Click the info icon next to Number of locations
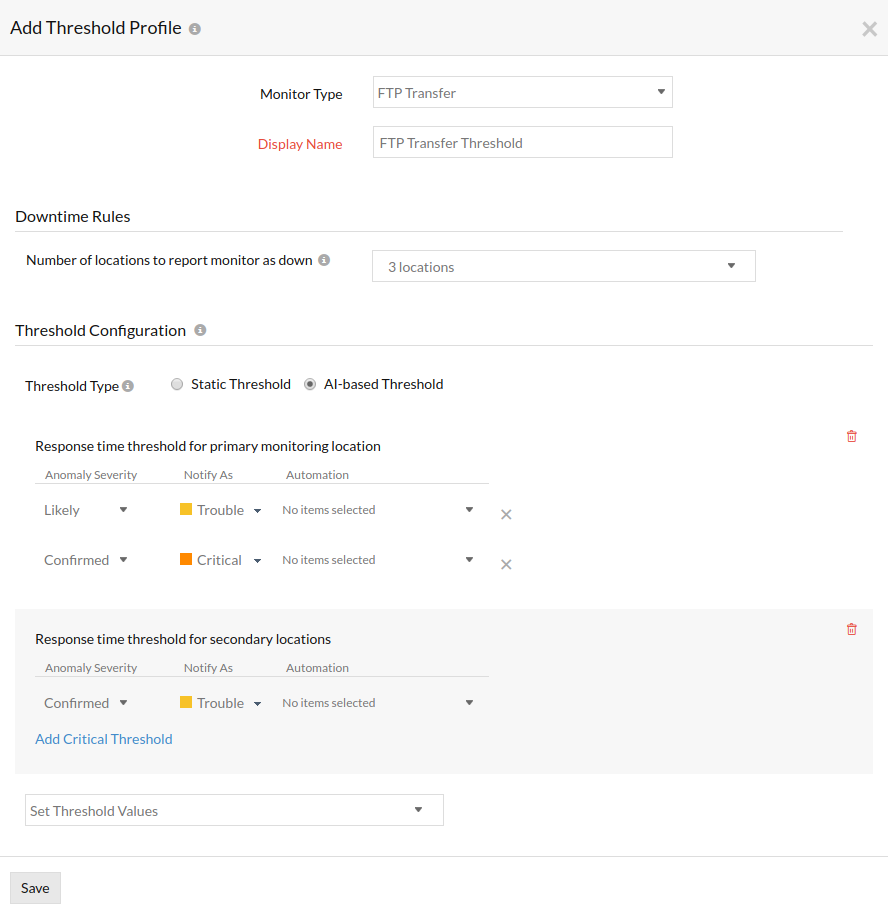 323,259
